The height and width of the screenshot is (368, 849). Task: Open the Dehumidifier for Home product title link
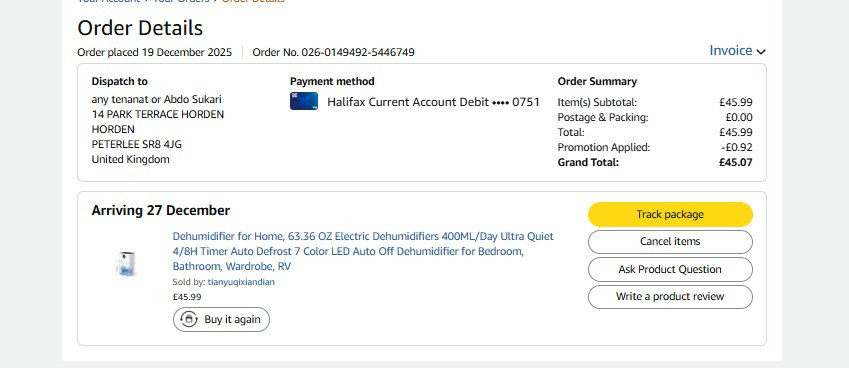click(363, 251)
